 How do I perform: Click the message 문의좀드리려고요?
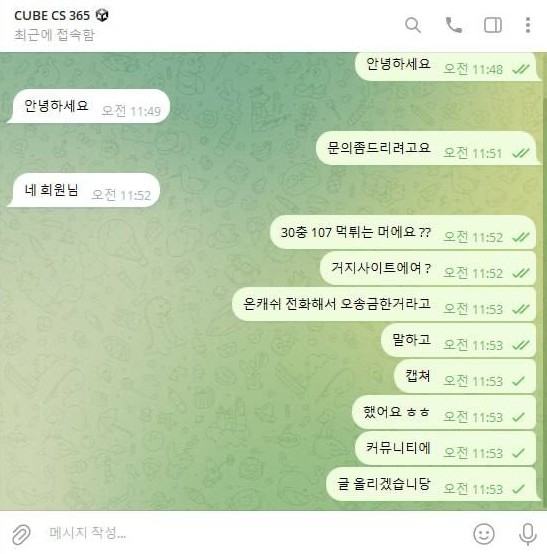(428, 148)
